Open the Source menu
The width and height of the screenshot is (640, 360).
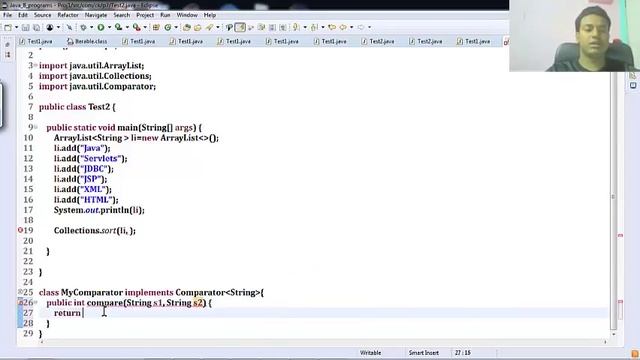[x=42, y=15]
